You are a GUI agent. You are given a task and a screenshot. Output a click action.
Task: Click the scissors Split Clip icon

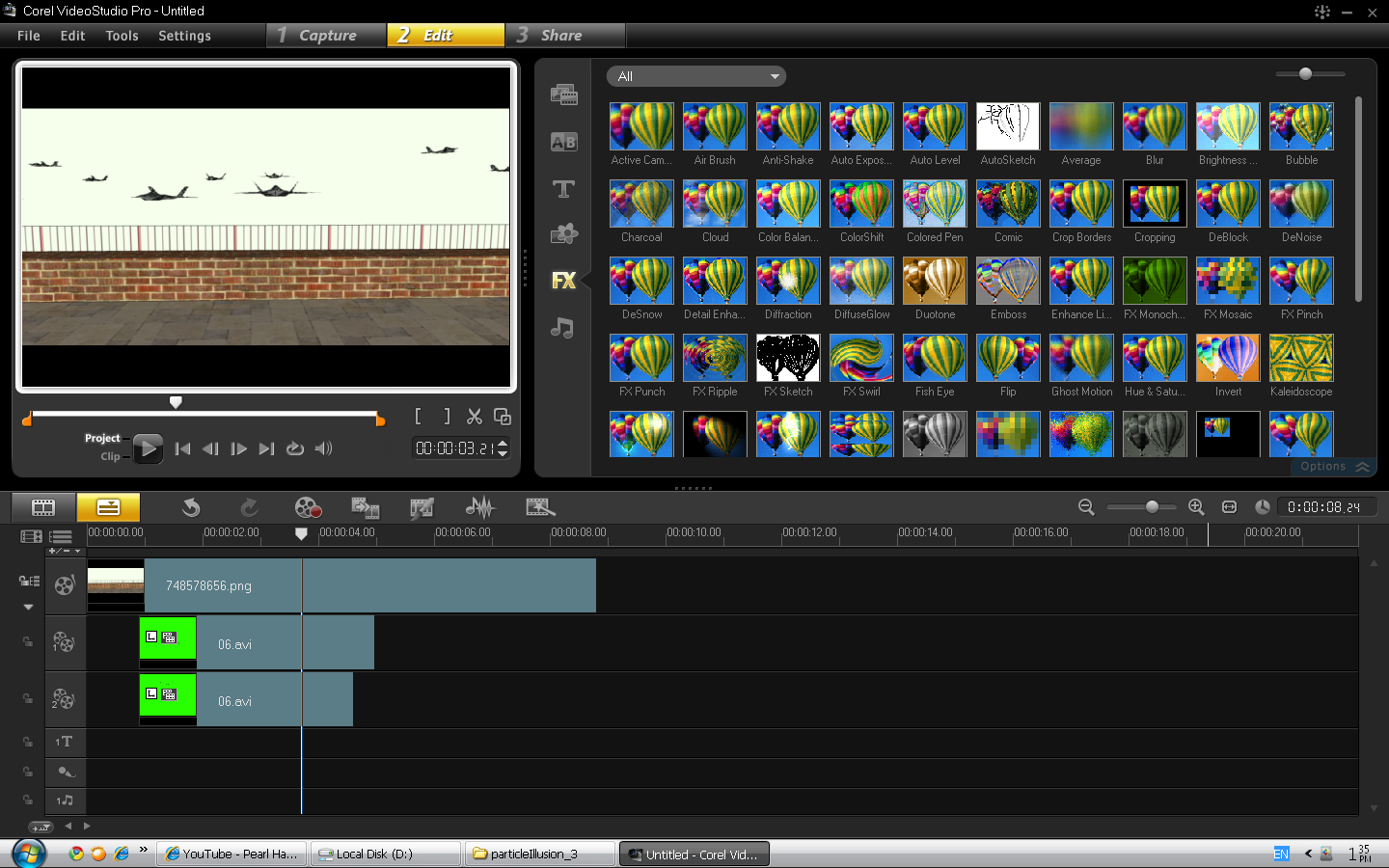click(474, 417)
